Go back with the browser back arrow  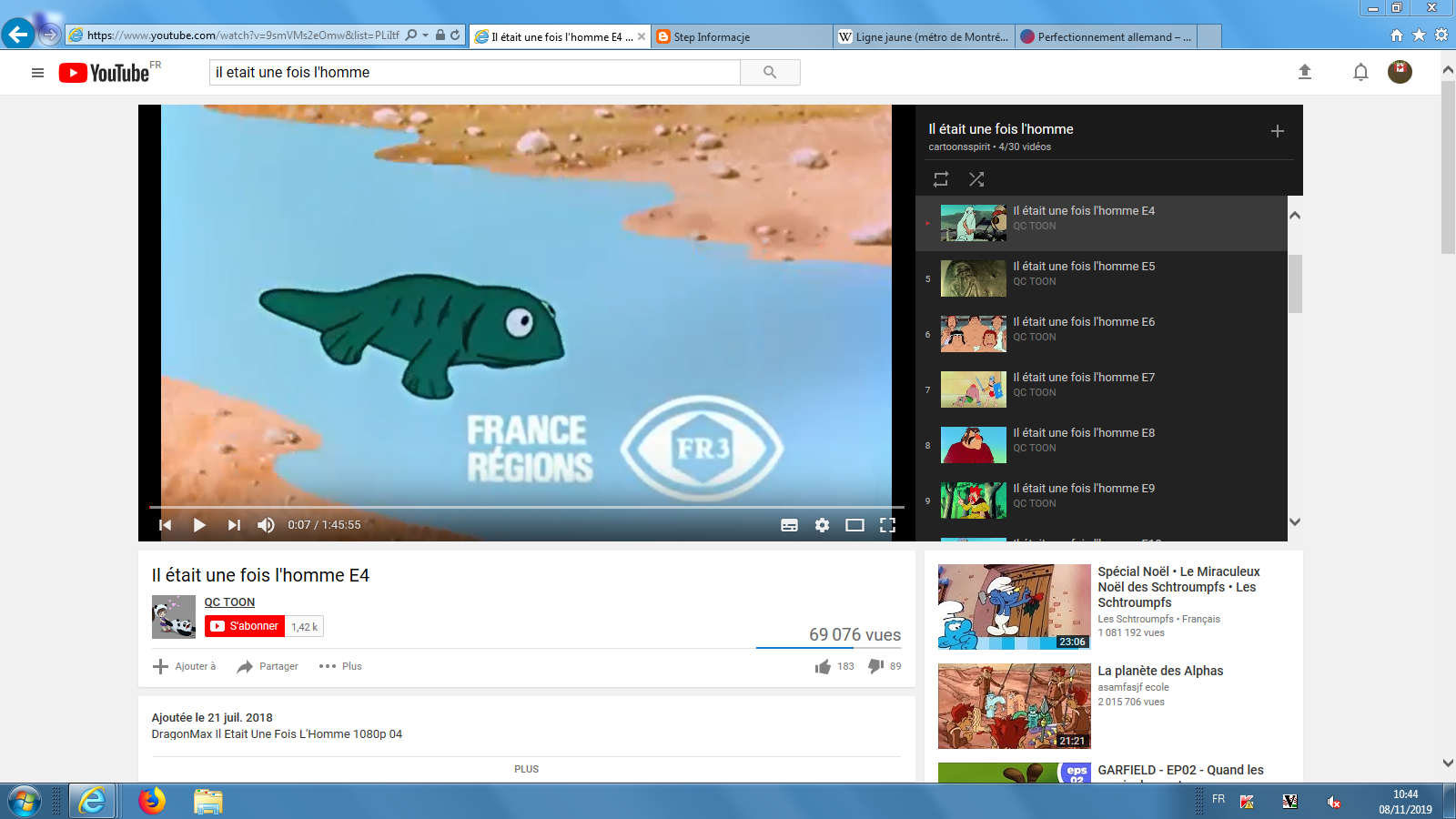[x=18, y=35]
